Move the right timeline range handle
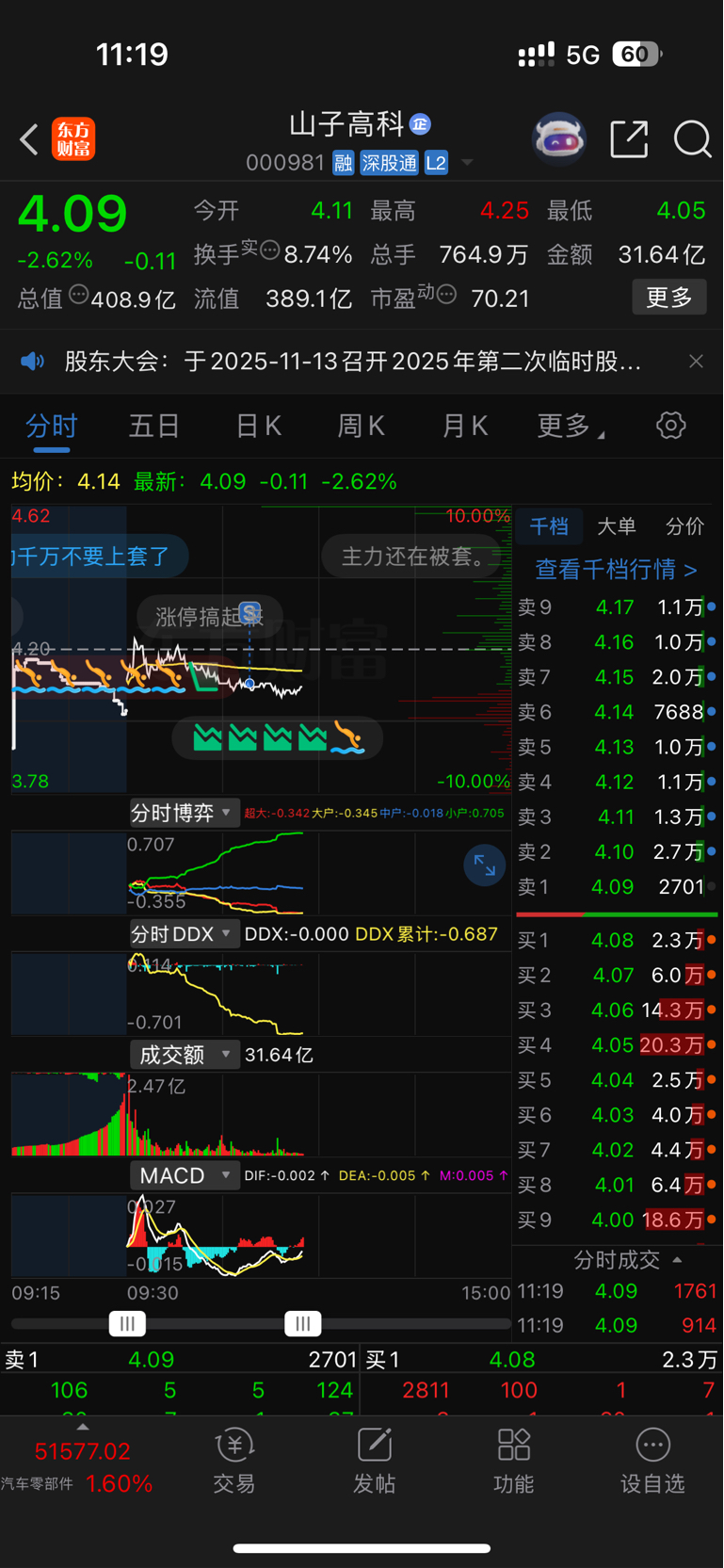 pos(303,1323)
